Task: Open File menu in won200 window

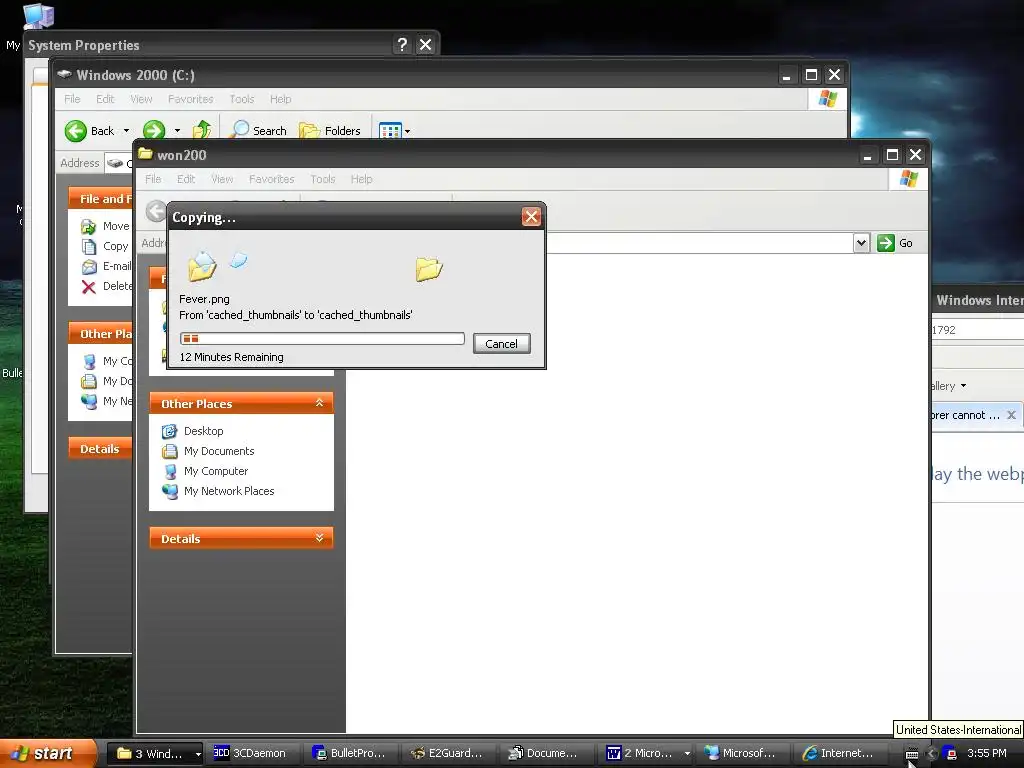Action: (x=153, y=179)
